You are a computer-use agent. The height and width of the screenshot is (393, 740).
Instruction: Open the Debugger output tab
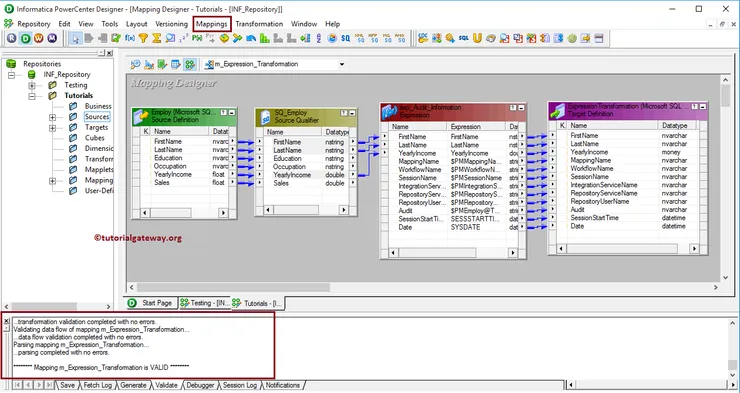(x=200, y=385)
